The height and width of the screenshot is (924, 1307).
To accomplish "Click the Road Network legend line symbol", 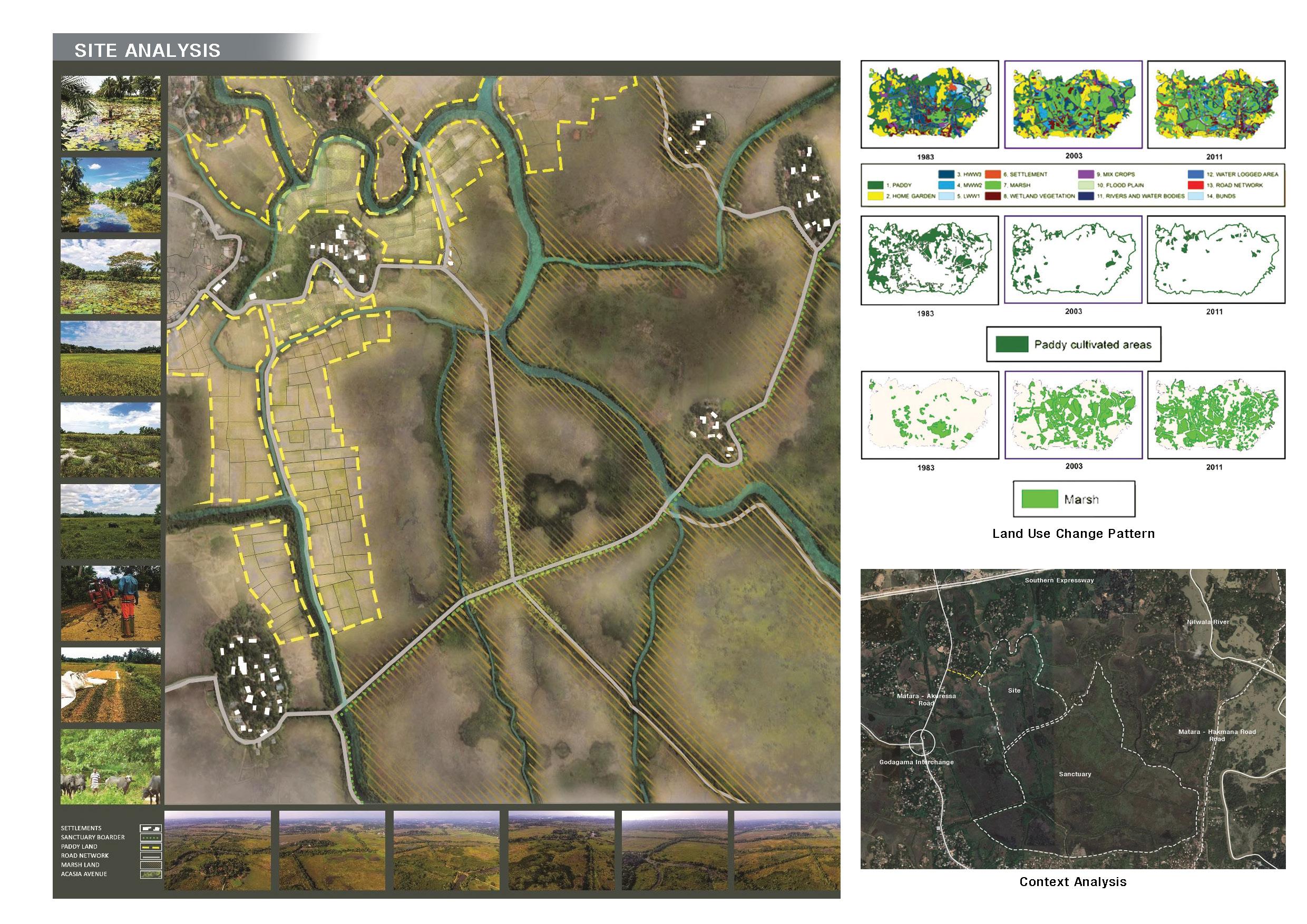I will click(x=151, y=856).
